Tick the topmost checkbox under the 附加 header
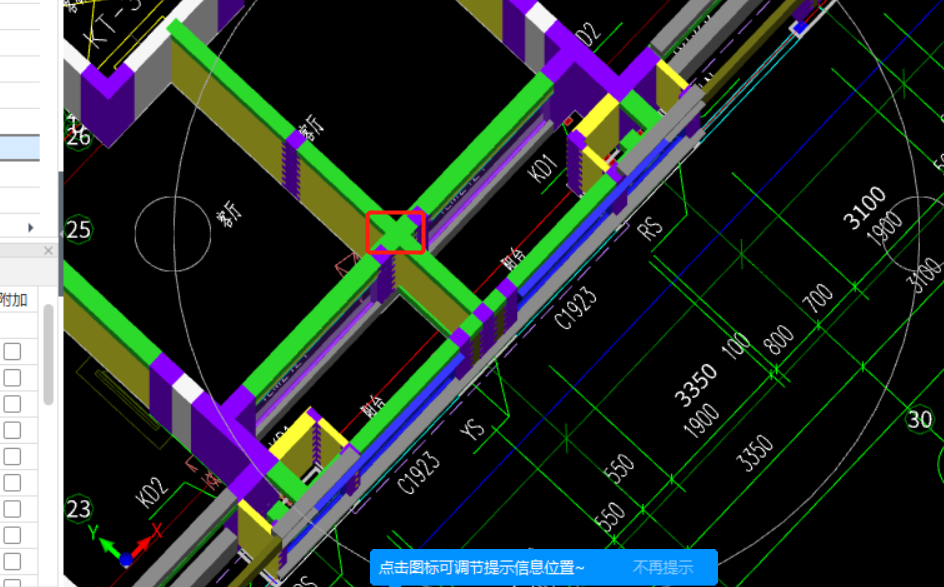 (x=12, y=351)
